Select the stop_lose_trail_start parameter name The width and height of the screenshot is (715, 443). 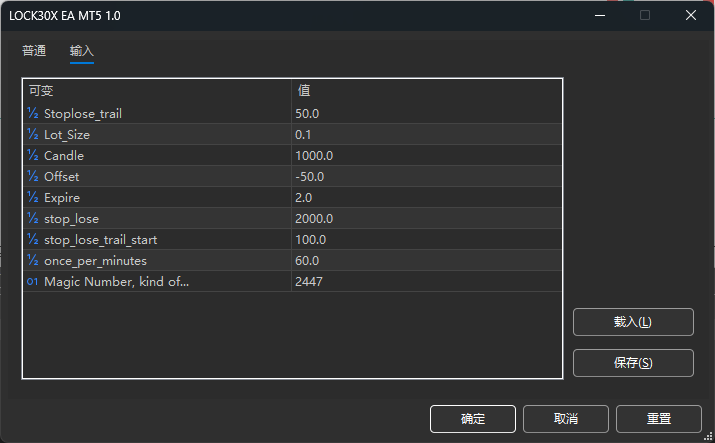coord(101,240)
